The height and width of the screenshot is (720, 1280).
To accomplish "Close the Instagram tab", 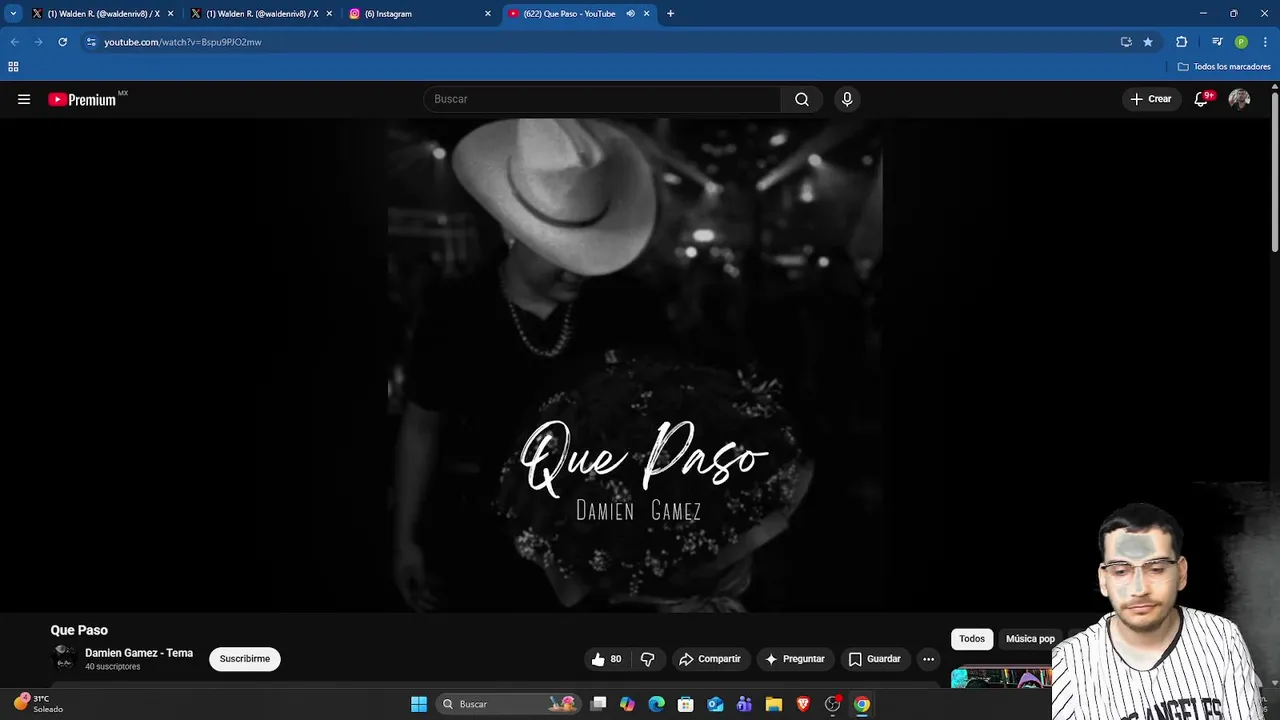I will point(488,14).
